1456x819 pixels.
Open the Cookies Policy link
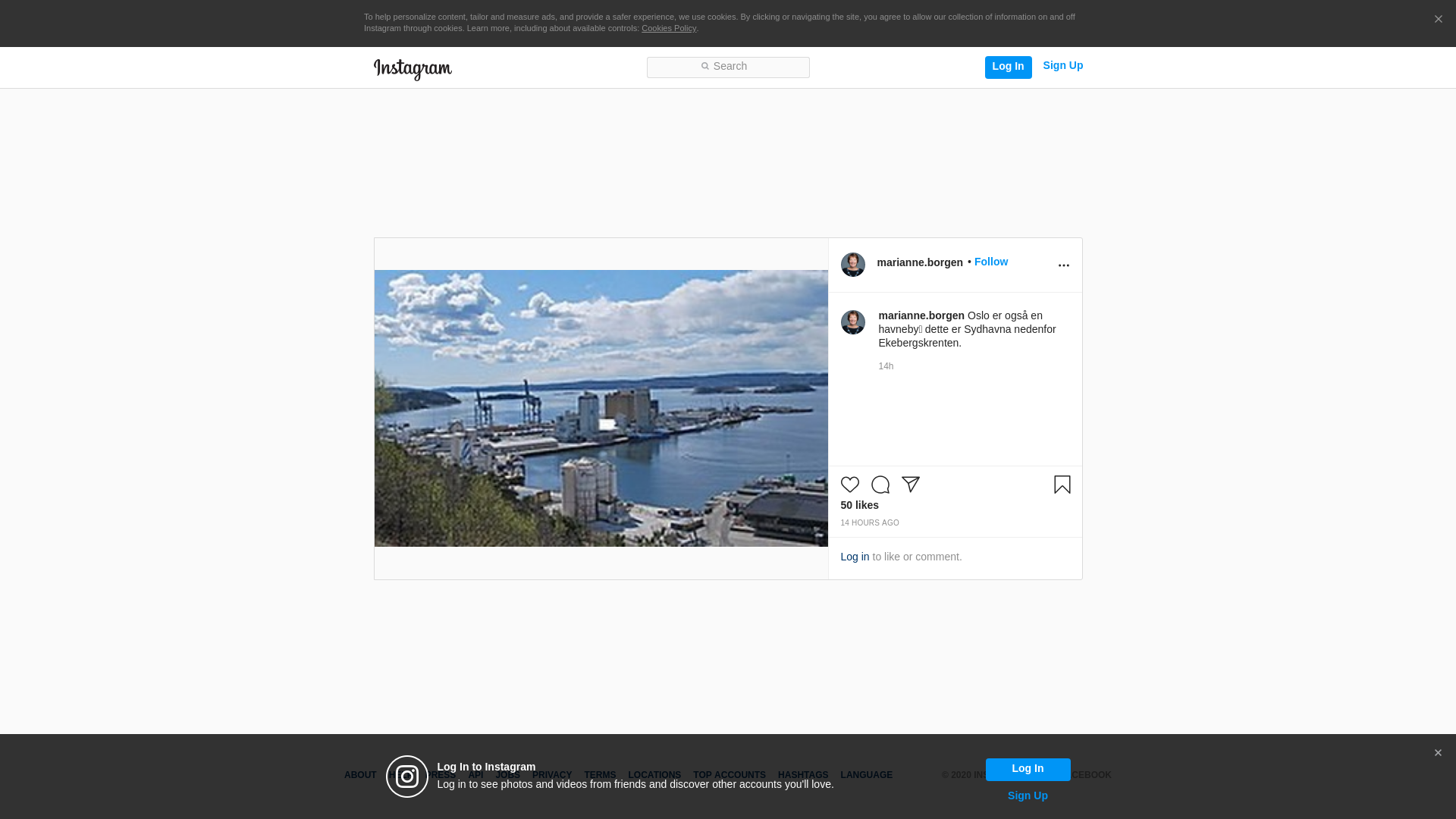point(669,29)
